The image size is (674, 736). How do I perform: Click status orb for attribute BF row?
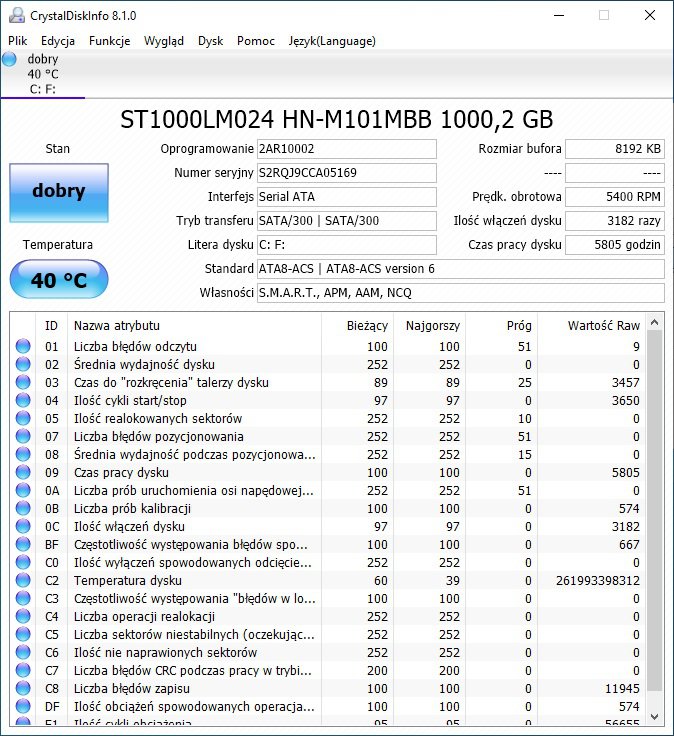[23, 544]
